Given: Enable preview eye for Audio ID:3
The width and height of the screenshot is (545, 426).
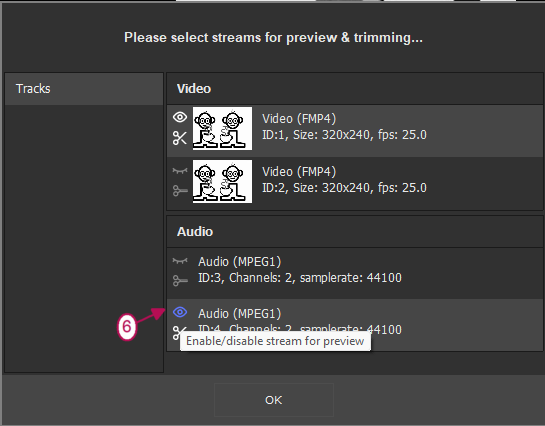Looking at the screenshot, I should 180,261.
